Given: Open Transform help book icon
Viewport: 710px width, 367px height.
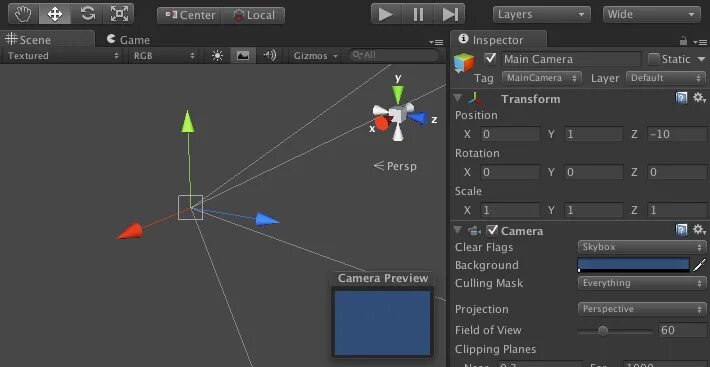Looking at the screenshot, I should 681,98.
